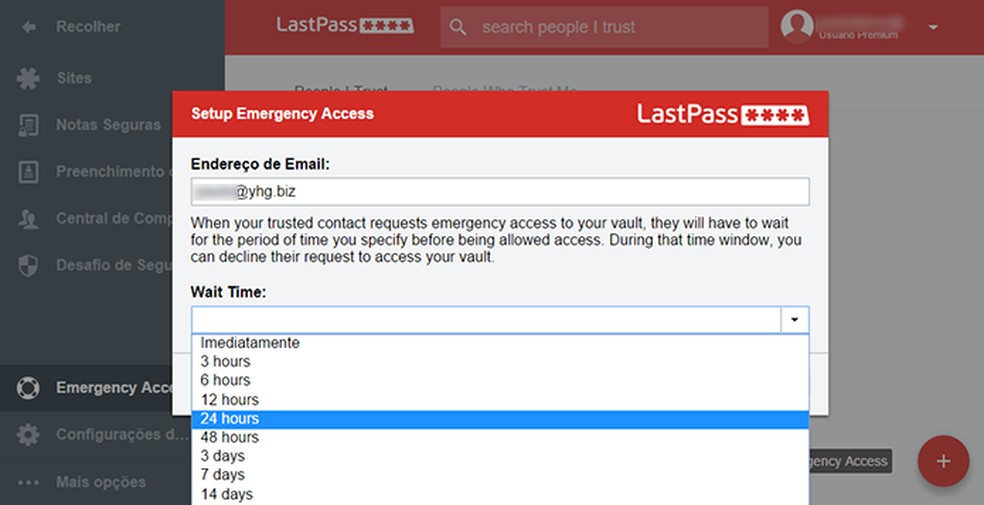Choose the 24 hours option

pyautogui.click(x=230, y=419)
